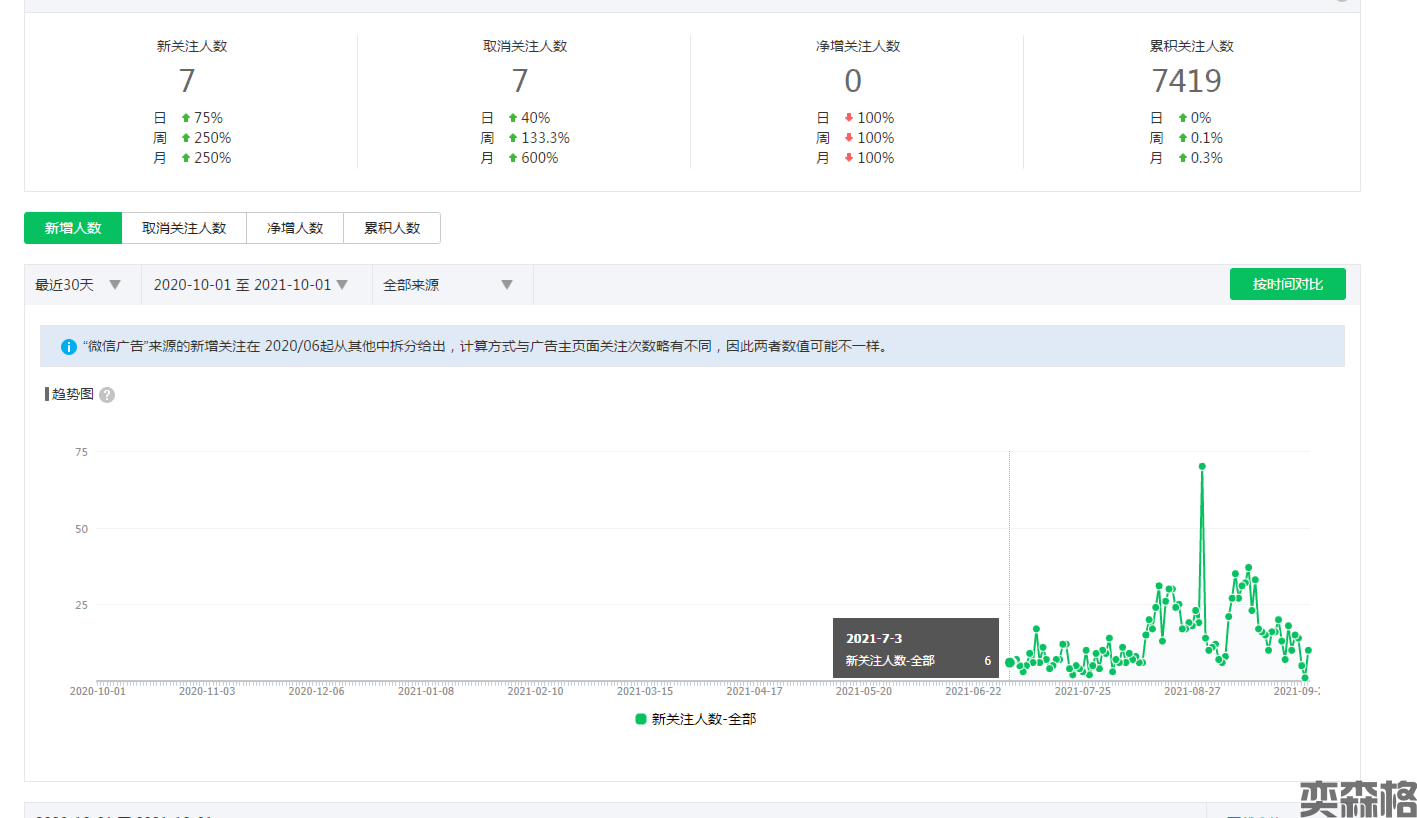Image resolution: width=1417 pixels, height=818 pixels.
Task: Open the 最近30天 time range dropdown
Action: 78,285
